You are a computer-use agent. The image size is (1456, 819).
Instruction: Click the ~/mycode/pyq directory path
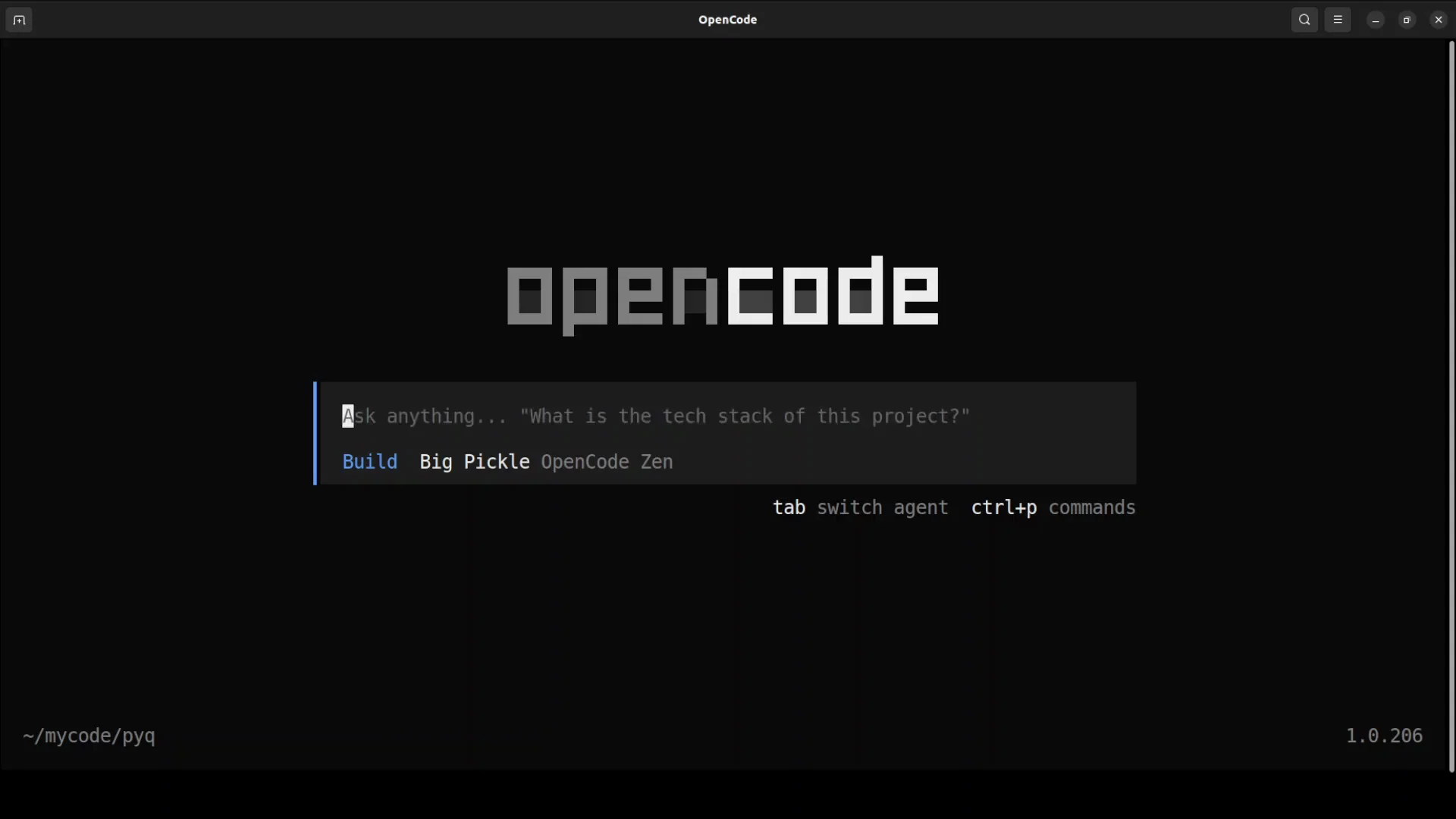click(x=89, y=736)
